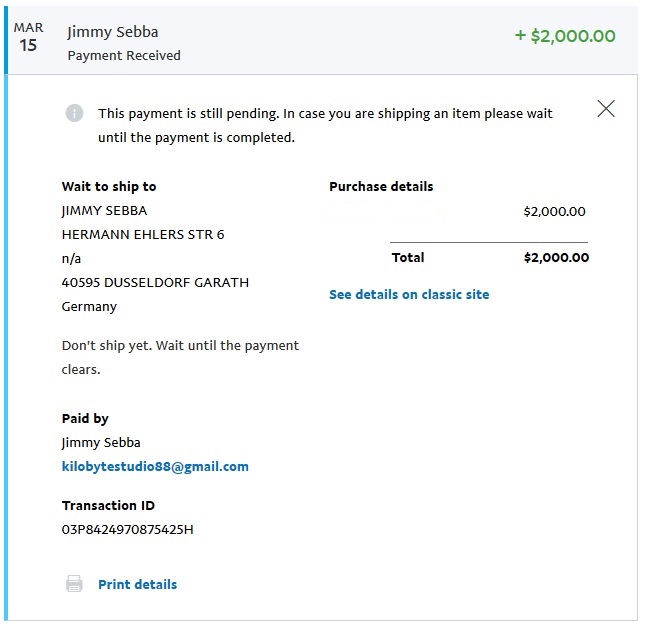
Task: Select Jimmy Sebba under Paid by
Action: [x=101, y=442]
